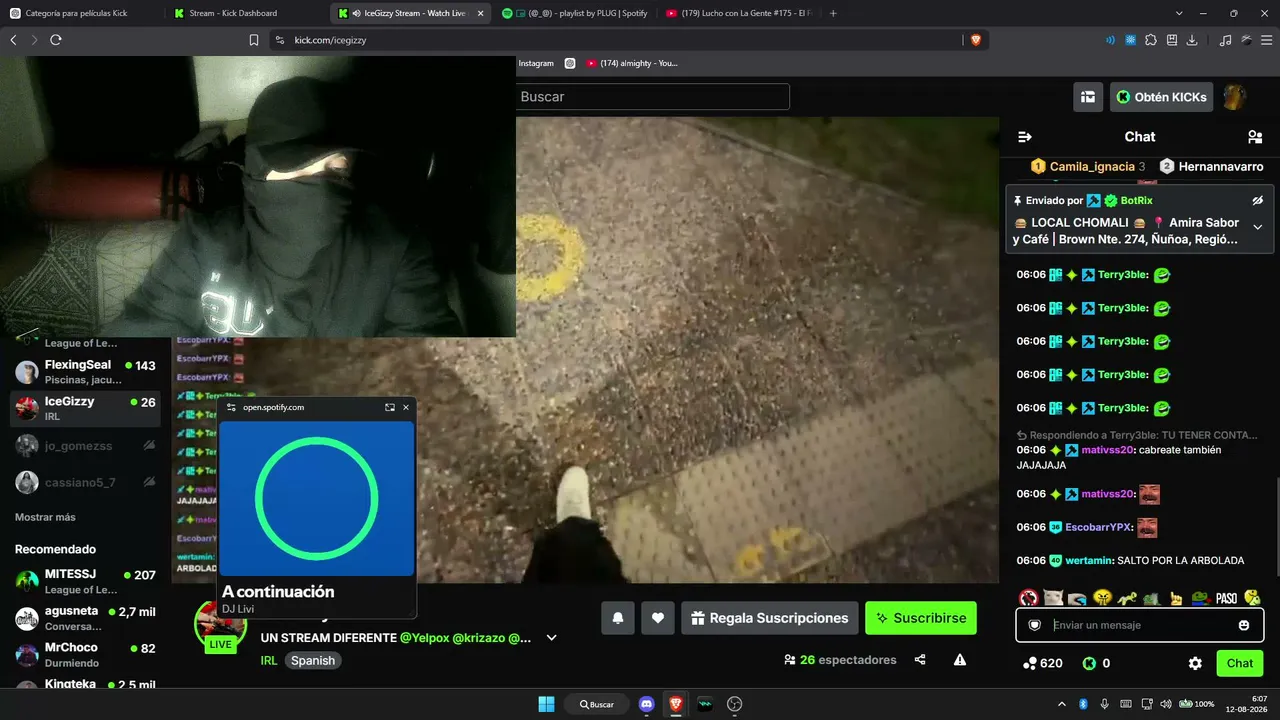
Task: Follow the channel with the heart button
Action: pyautogui.click(x=658, y=618)
